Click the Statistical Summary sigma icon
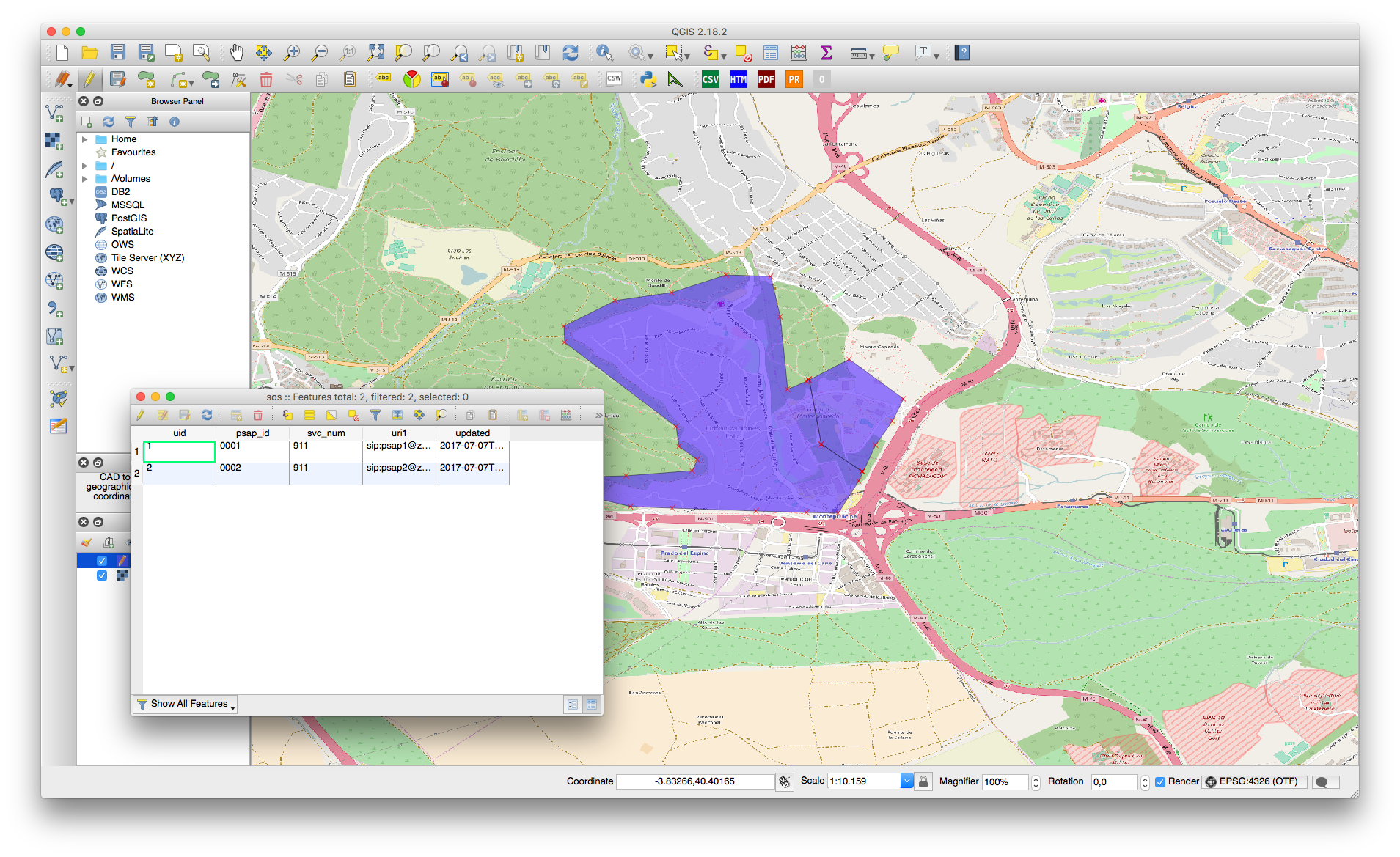1400x857 pixels. click(827, 53)
